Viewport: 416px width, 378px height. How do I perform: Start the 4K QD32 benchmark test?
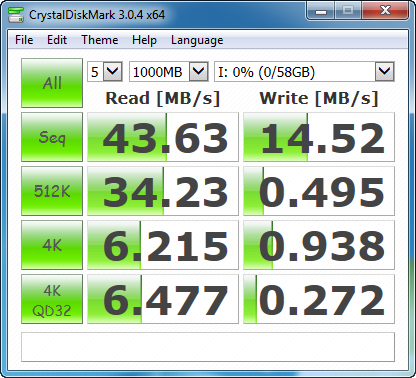(52, 299)
